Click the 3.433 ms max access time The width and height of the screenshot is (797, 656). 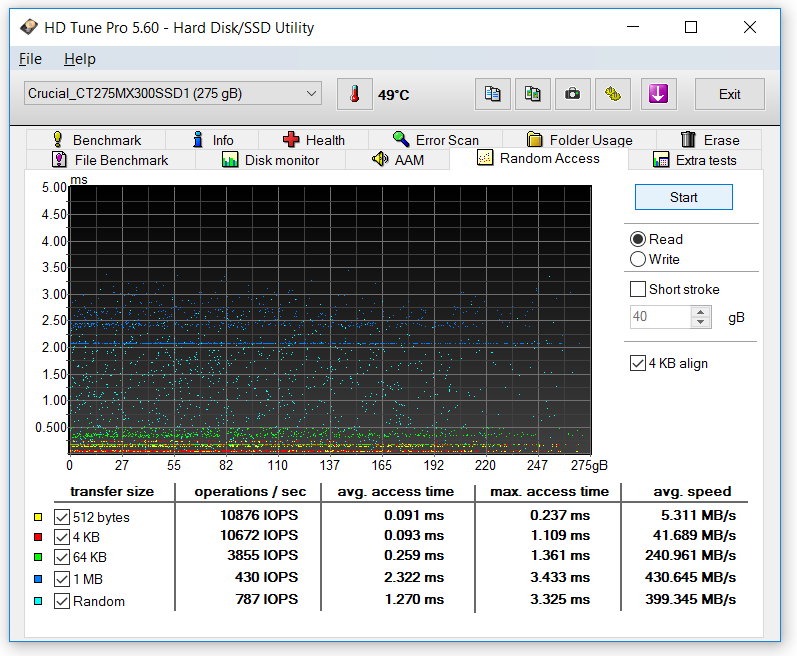(x=560, y=577)
